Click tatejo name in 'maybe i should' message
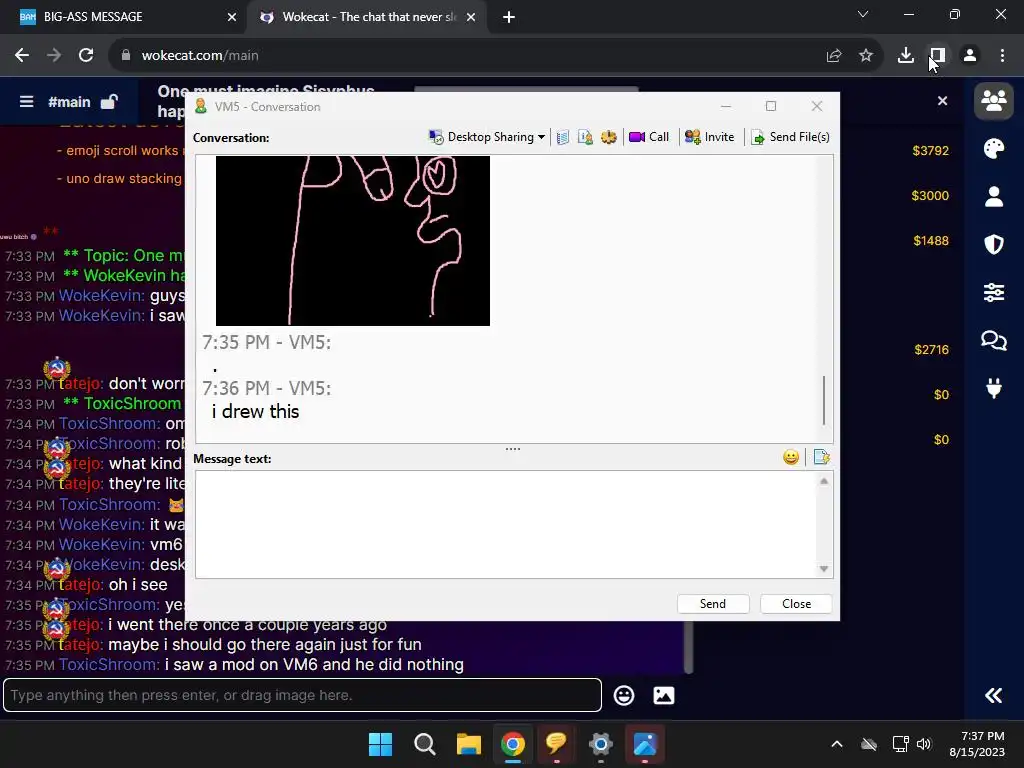Viewport: 1024px width, 768px height. (x=81, y=645)
